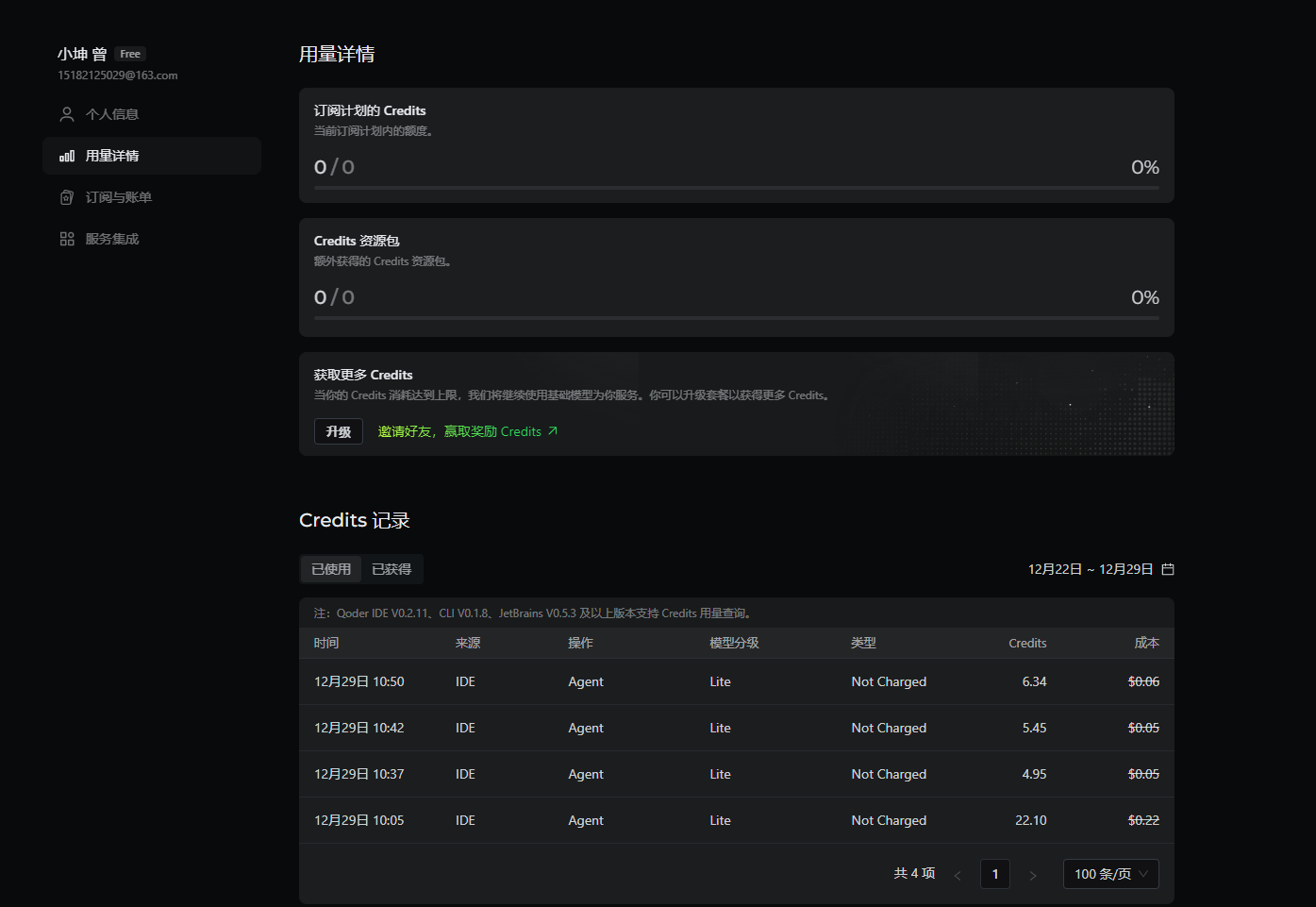Go to next page arrow
1316x907 pixels.
pos(1033,875)
